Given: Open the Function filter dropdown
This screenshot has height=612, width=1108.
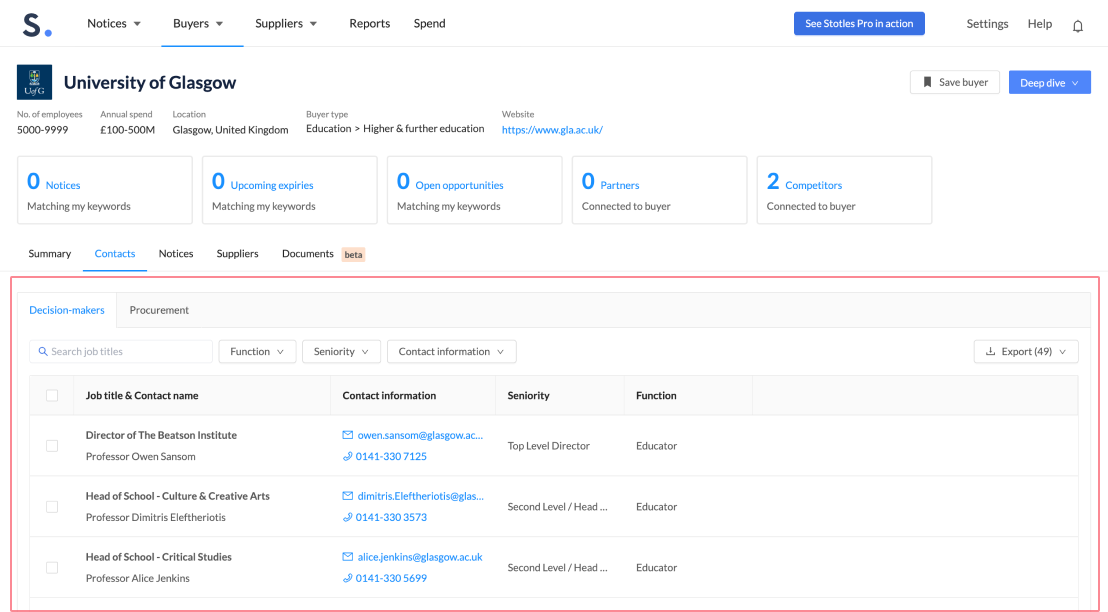Looking at the screenshot, I should tap(257, 352).
